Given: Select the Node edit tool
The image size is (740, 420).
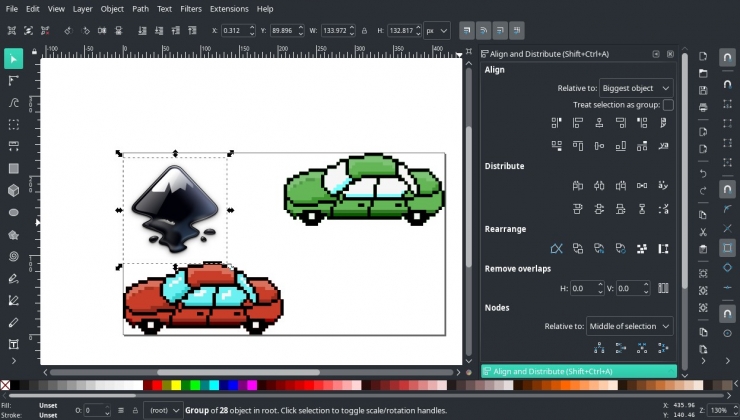Looking at the screenshot, I should 13,81.
